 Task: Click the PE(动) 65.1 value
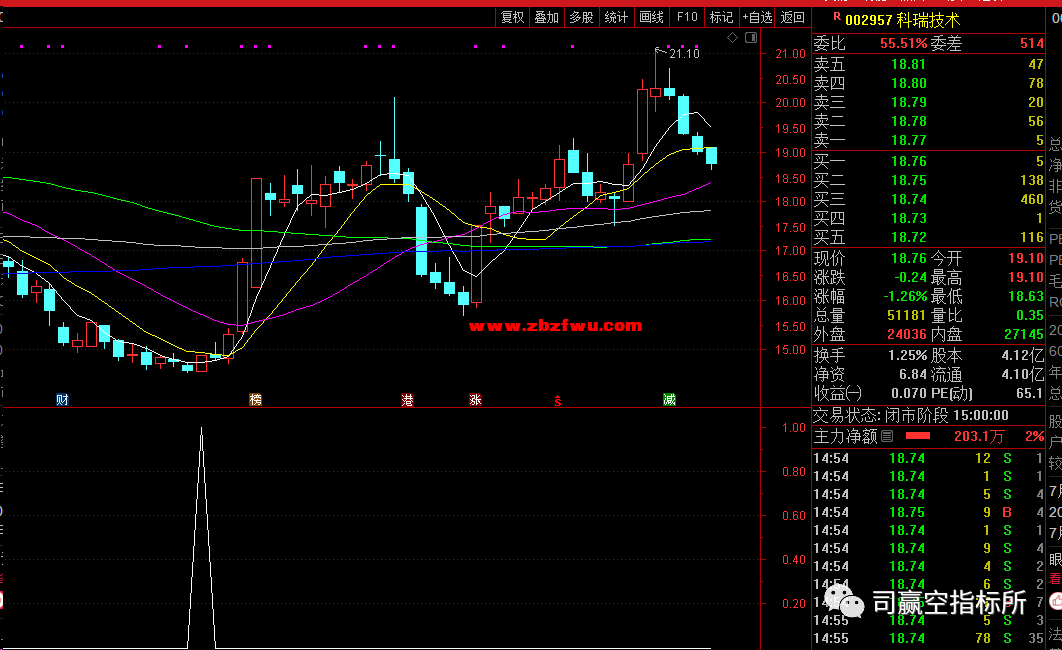coord(1029,393)
